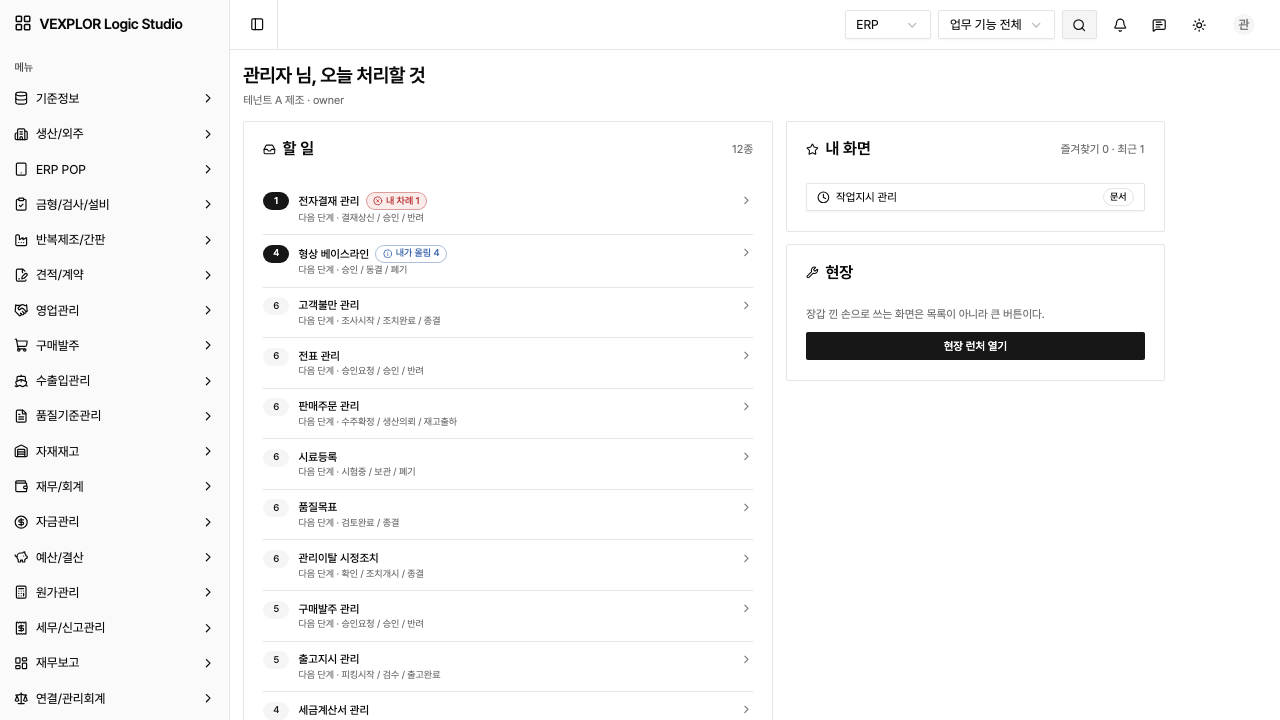Click the 자재재고 warehouse icon
This screenshot has height=720, width=1280.
pyautogui.click(x=21, y=451)
